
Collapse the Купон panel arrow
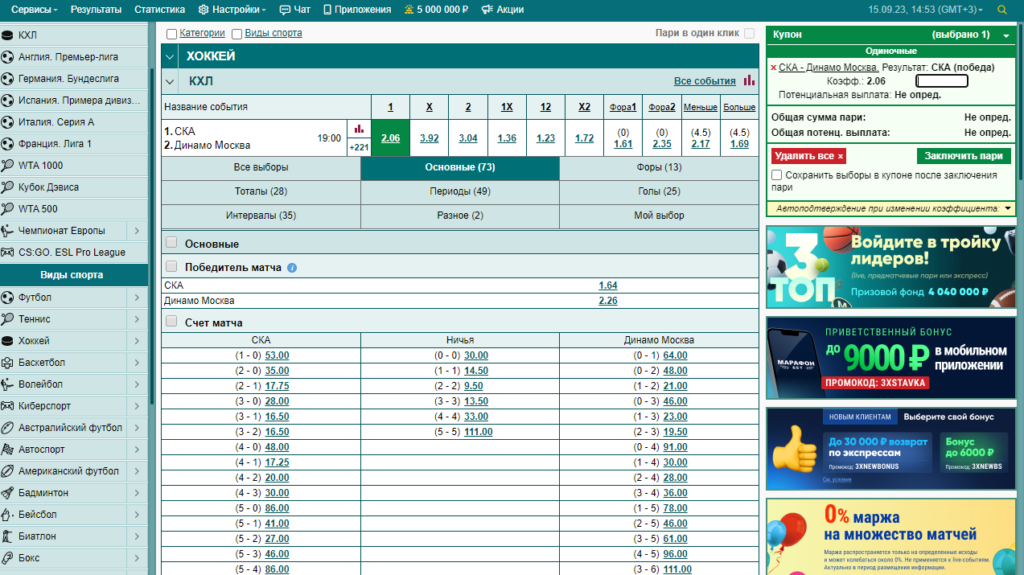[1006, 35]
